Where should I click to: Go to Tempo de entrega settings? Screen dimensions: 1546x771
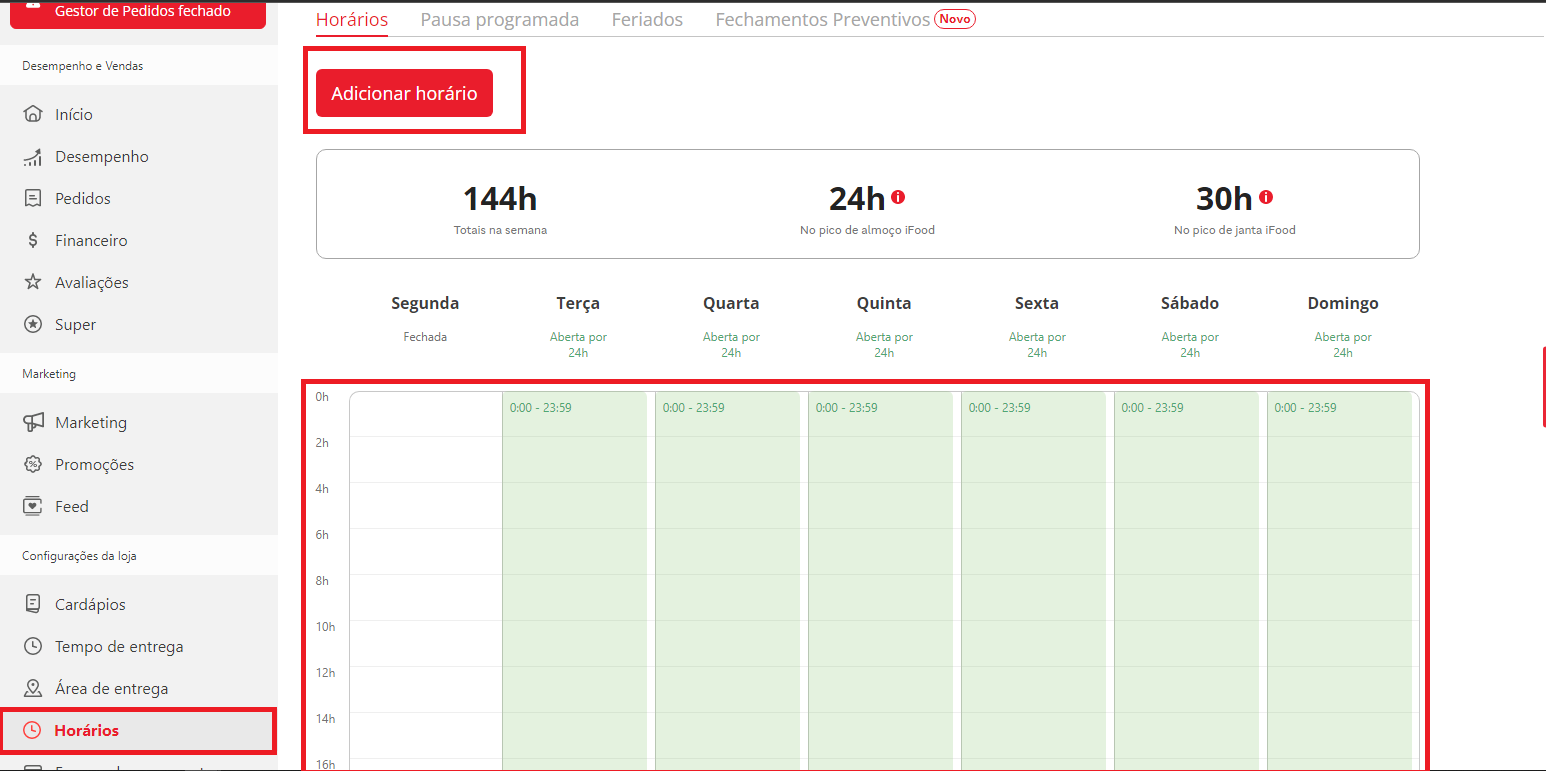pos(119,647)
